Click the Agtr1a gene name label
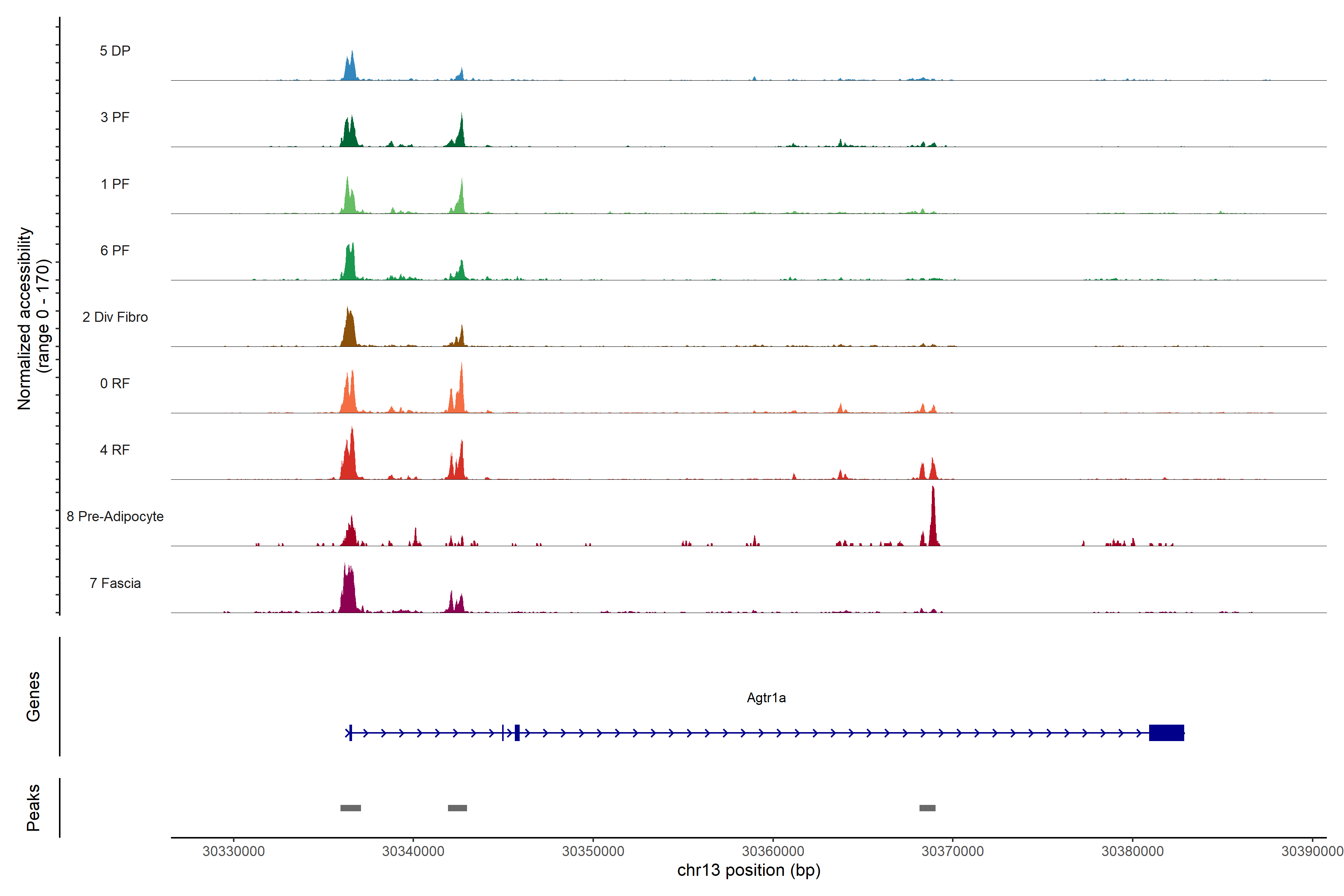 (x=766, y=698)
